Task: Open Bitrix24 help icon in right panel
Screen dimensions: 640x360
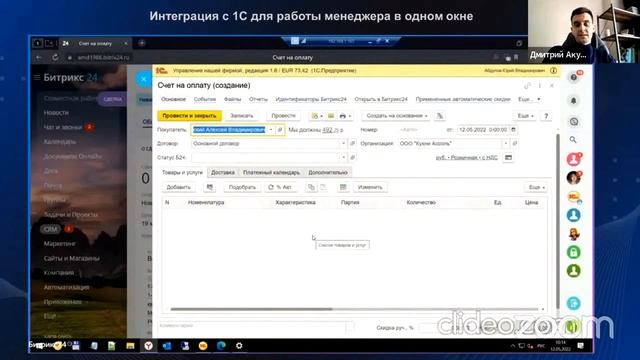Action: [574, 78]
